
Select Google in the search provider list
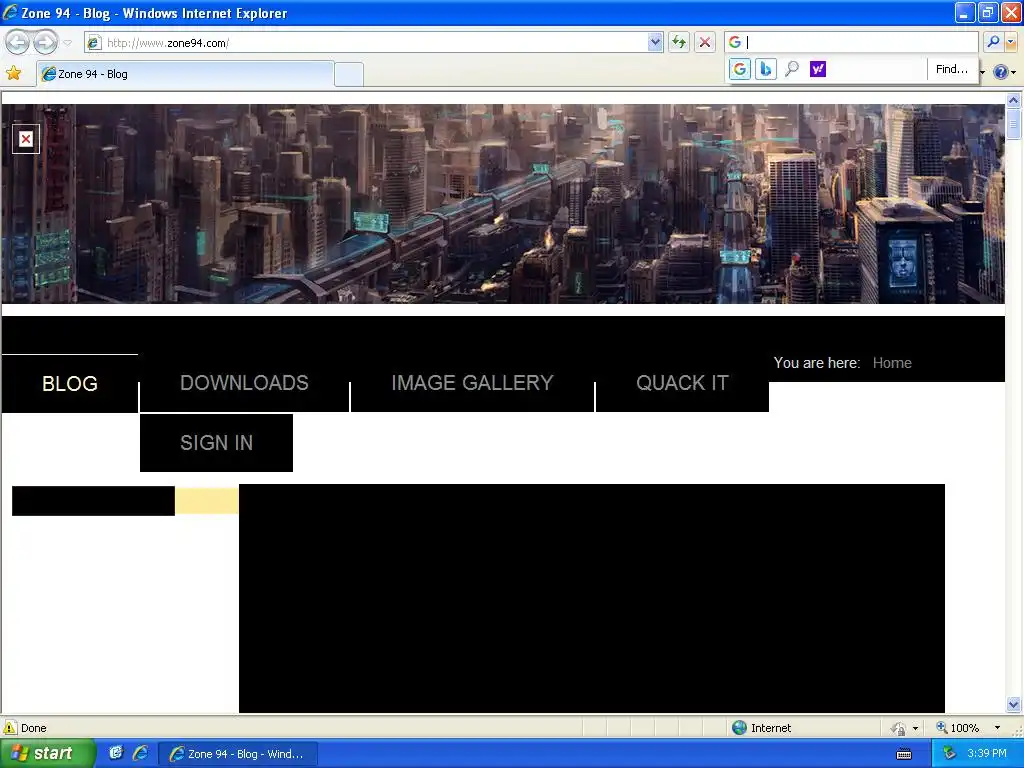tap(739, 69)
